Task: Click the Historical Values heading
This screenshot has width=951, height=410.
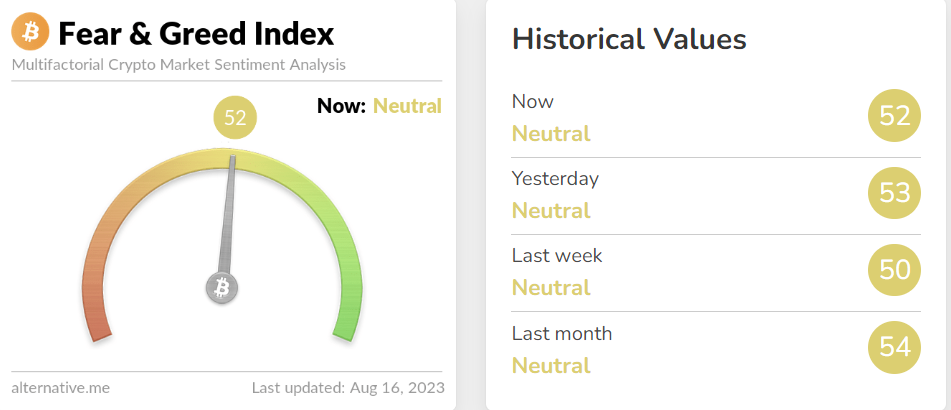Action: coord(629,39)
